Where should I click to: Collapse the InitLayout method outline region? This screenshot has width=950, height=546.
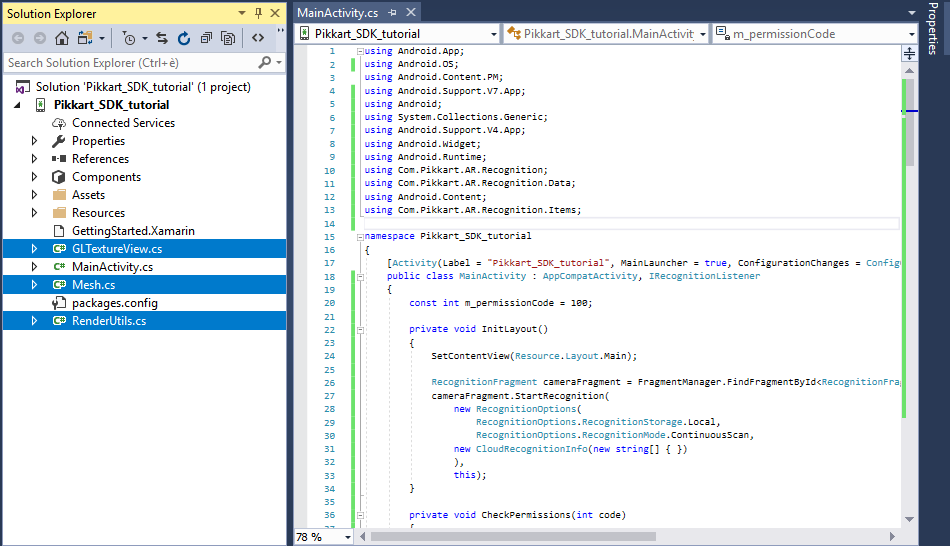(360, 330)
